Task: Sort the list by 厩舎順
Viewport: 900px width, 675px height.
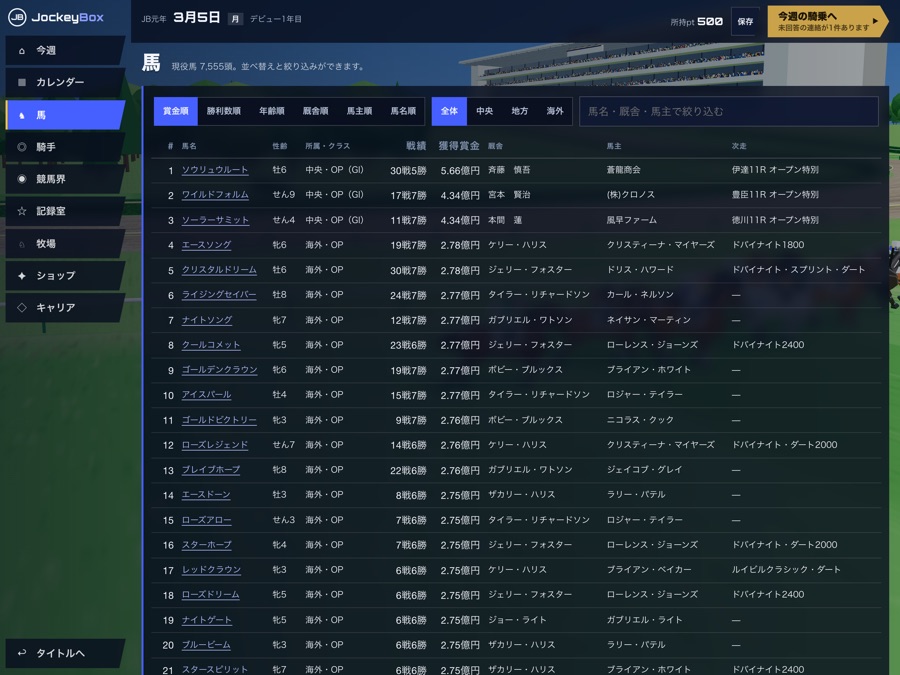Action: coord(315,111)
